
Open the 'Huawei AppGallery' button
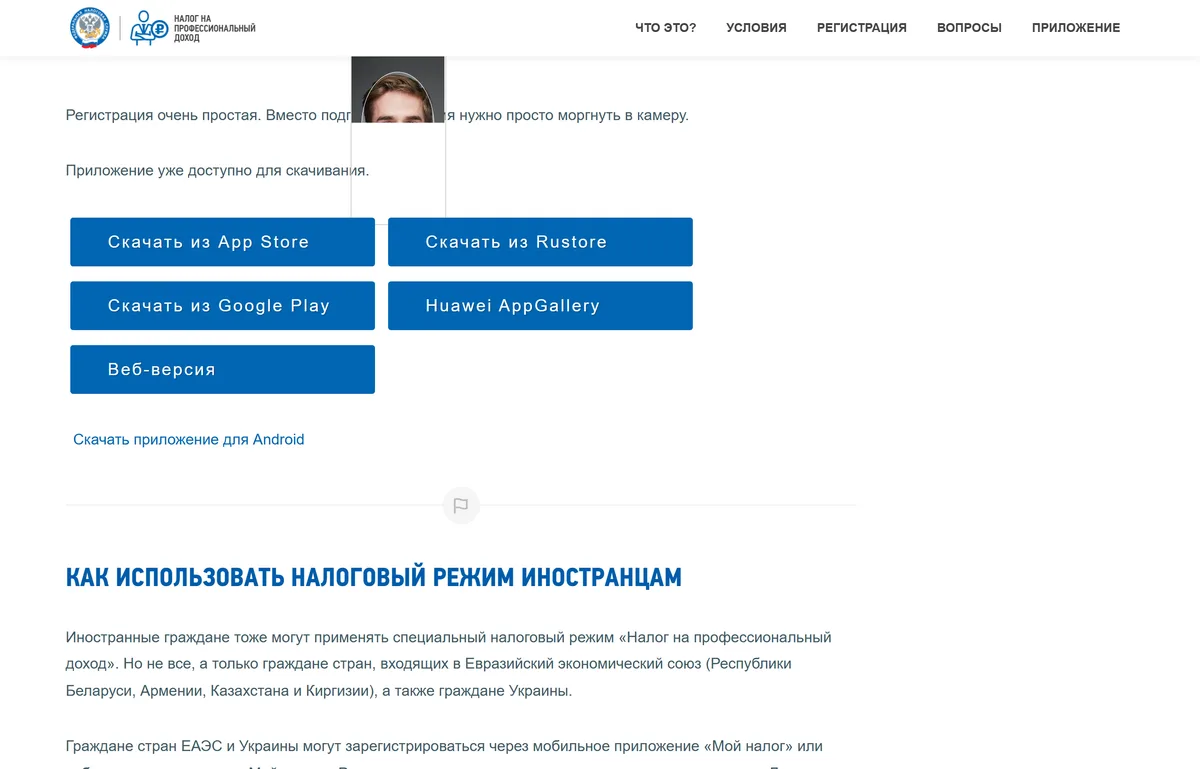(540, 306)
